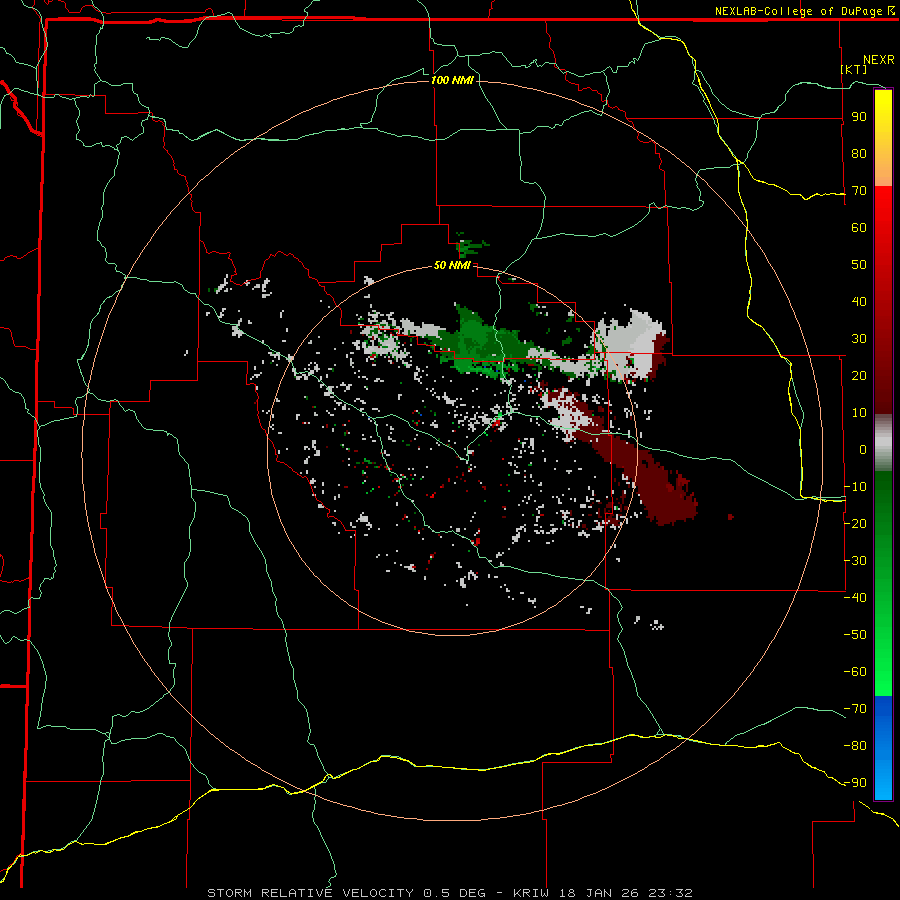Select the 100 NMI range ring label
Screen dimensions: 900x900
click(x=452, y=80)
